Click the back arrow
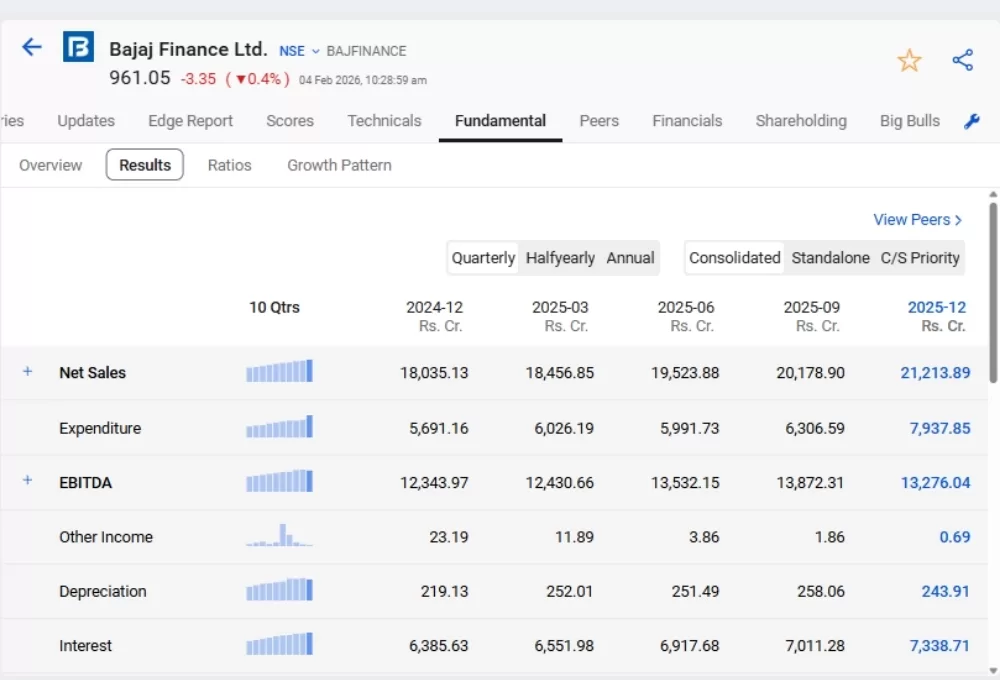Image resolution: width=1000 pixels, height=680 pixels. [x=31, y=46]
